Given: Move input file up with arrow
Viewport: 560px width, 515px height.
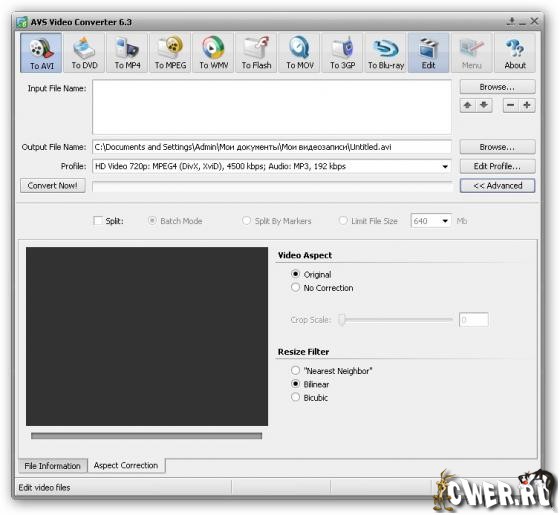Looking at the screenshot, I should (x=468, y=105).
